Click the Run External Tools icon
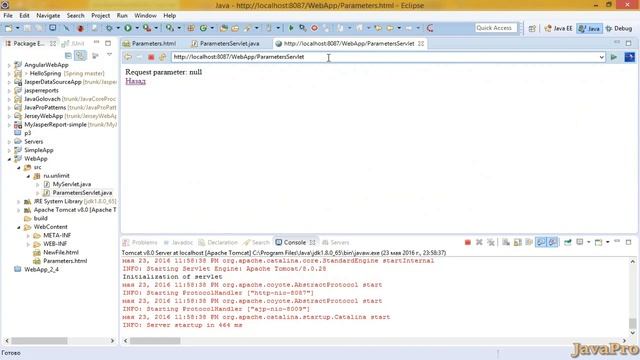 point(147,28)
